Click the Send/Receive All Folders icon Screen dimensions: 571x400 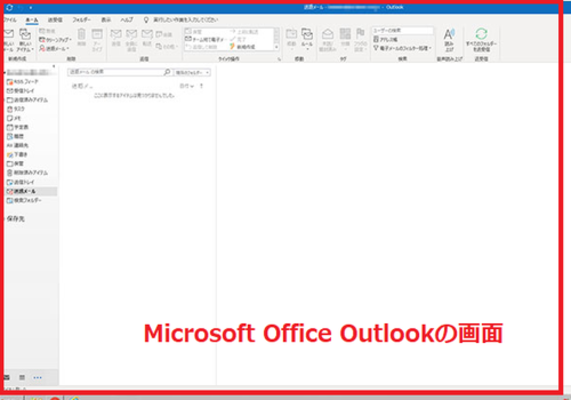click(x=481, y=34)
